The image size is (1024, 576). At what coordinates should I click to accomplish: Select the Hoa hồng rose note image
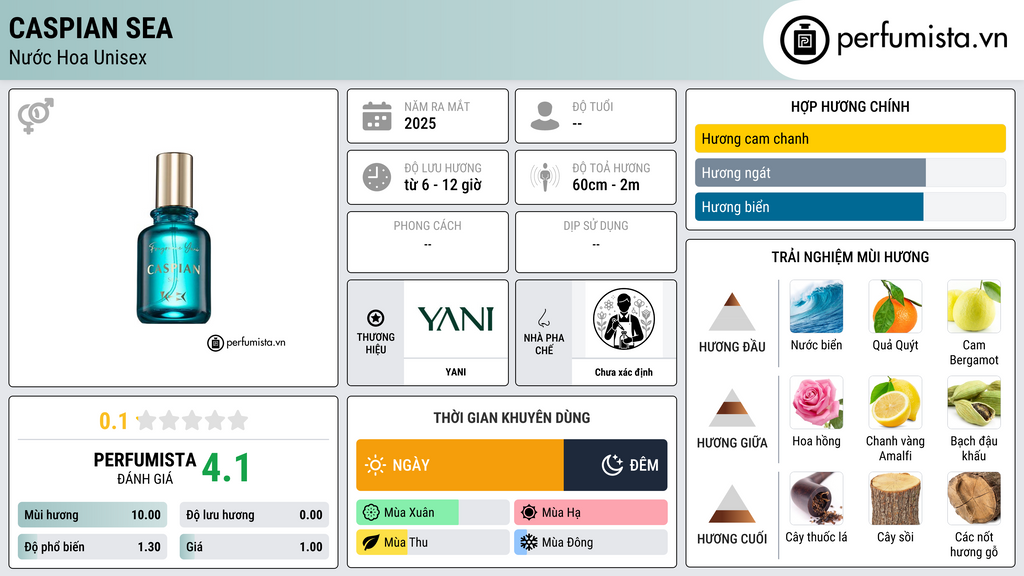click(x=816, y=403)
